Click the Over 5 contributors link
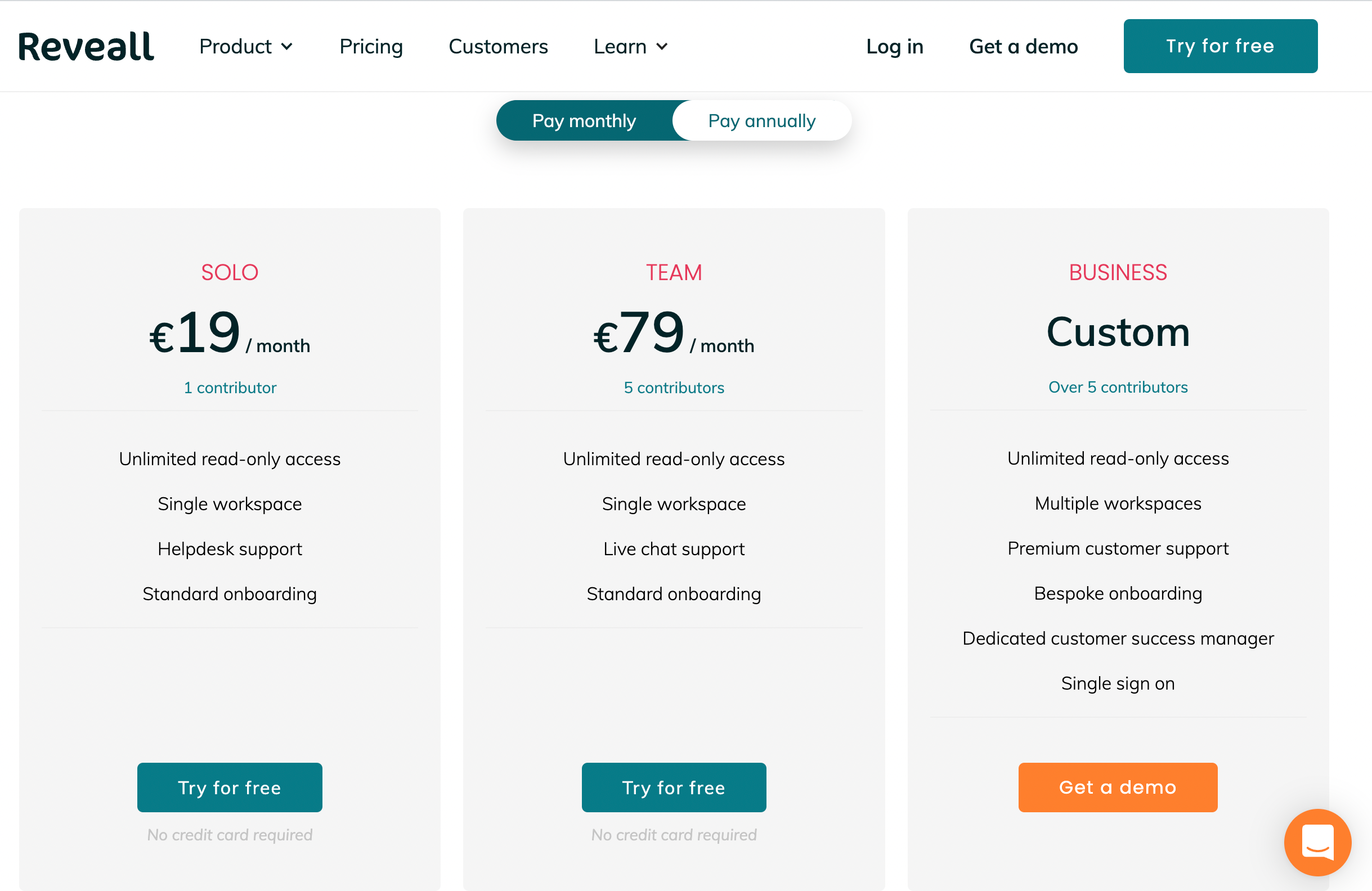This screenshot has height=891, width=1372. (1118, 386)
